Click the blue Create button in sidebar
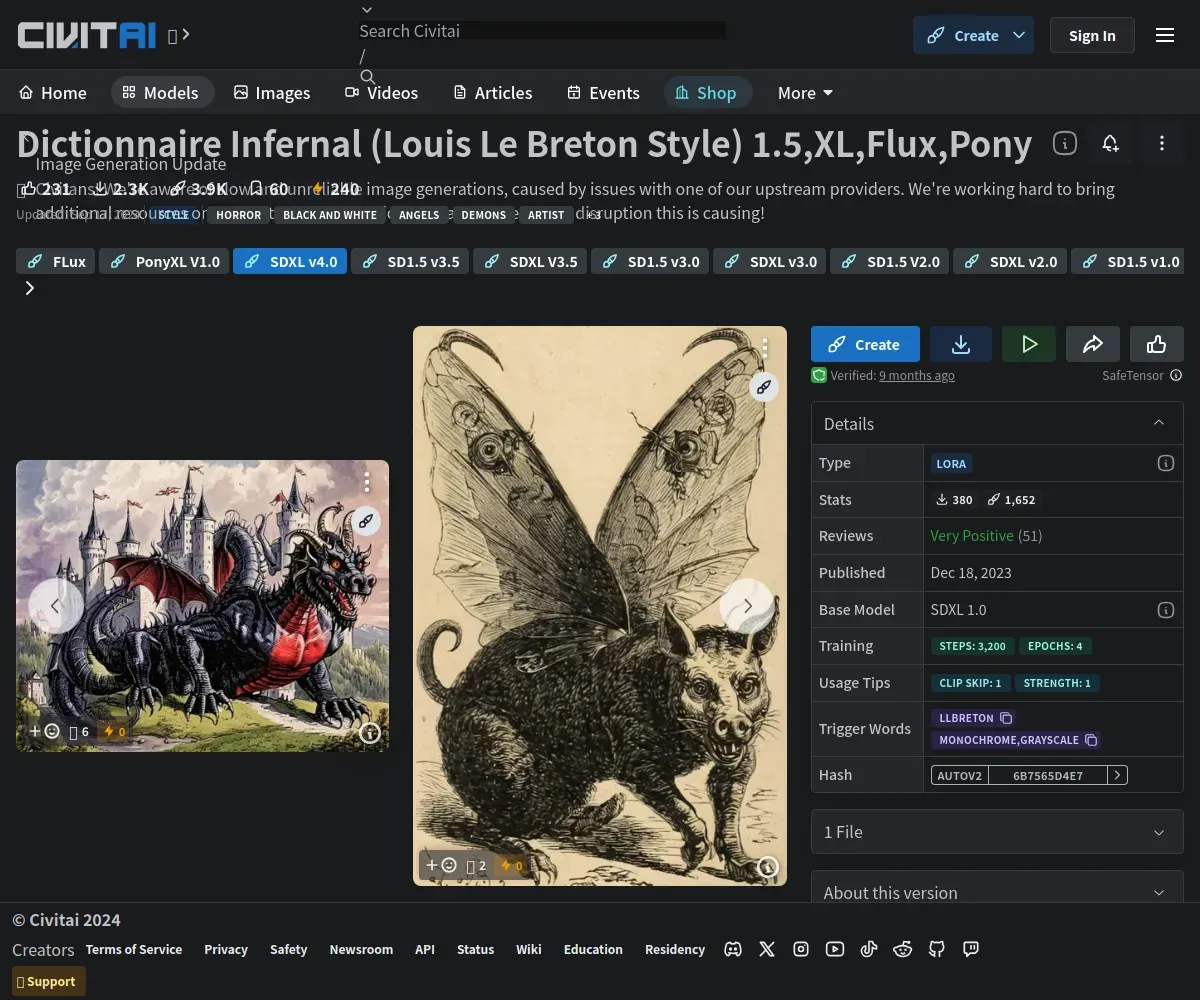This screenshot has width=1200, height=1000. tap(865, 344)
